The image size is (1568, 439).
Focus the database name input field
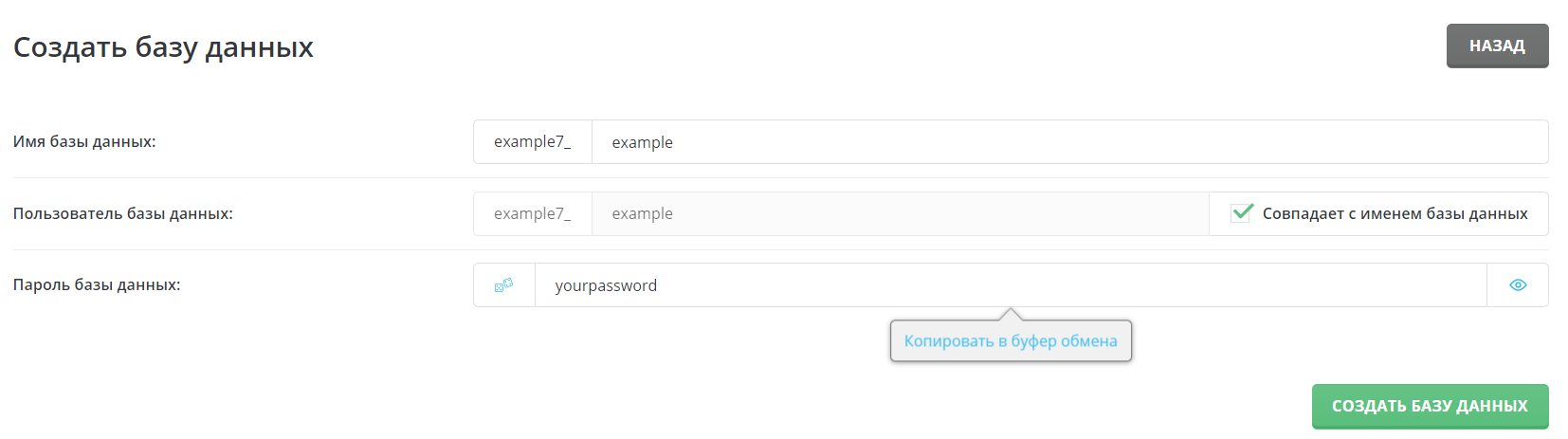1069,142
